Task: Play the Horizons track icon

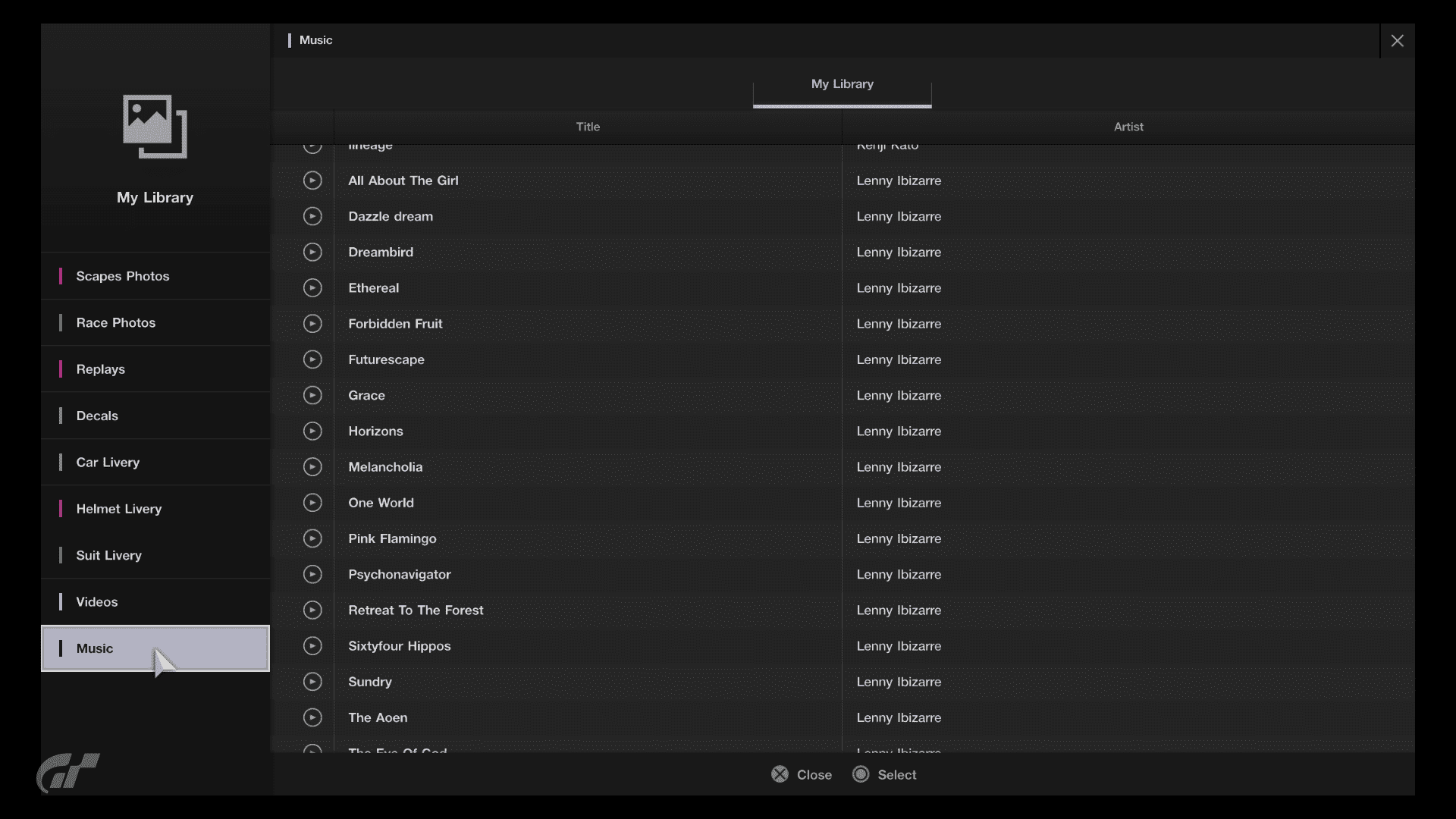Action: click(312, 431)
